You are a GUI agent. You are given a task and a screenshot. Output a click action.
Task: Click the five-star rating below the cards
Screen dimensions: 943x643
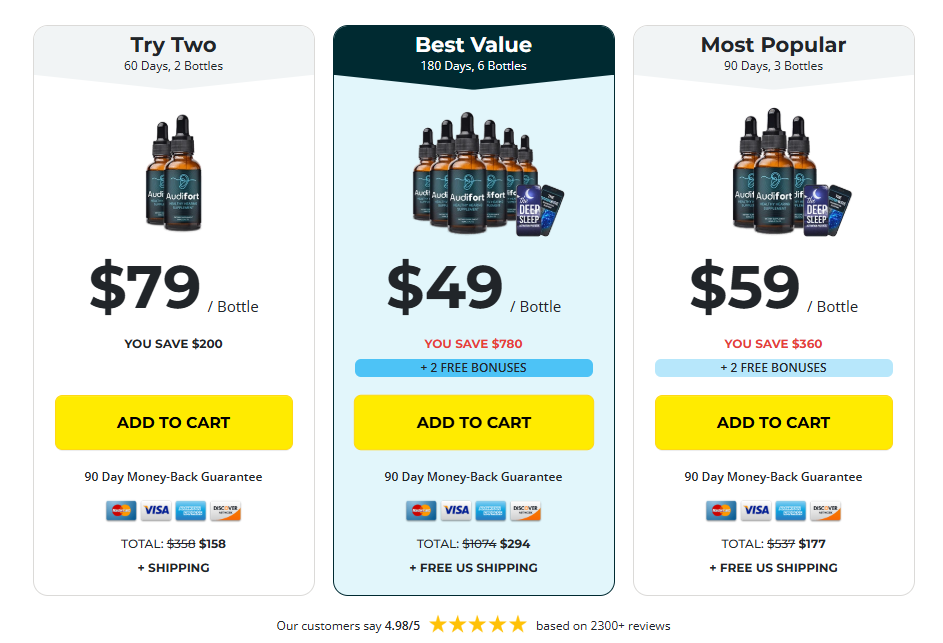(x=477, y=625)
